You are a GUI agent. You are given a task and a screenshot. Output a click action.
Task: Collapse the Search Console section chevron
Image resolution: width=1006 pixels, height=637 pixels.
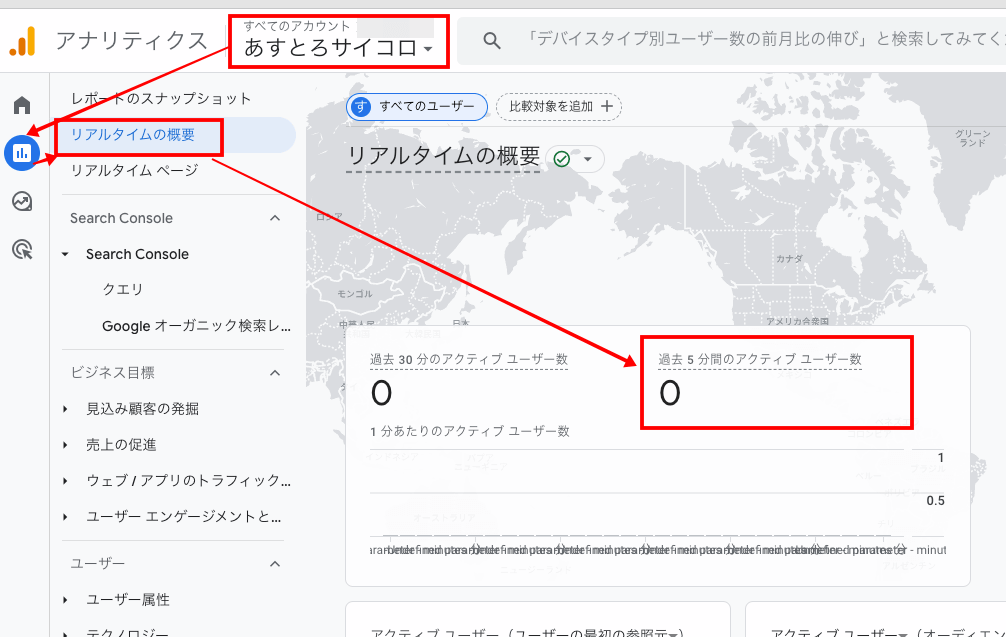click(x=275, y=218)
